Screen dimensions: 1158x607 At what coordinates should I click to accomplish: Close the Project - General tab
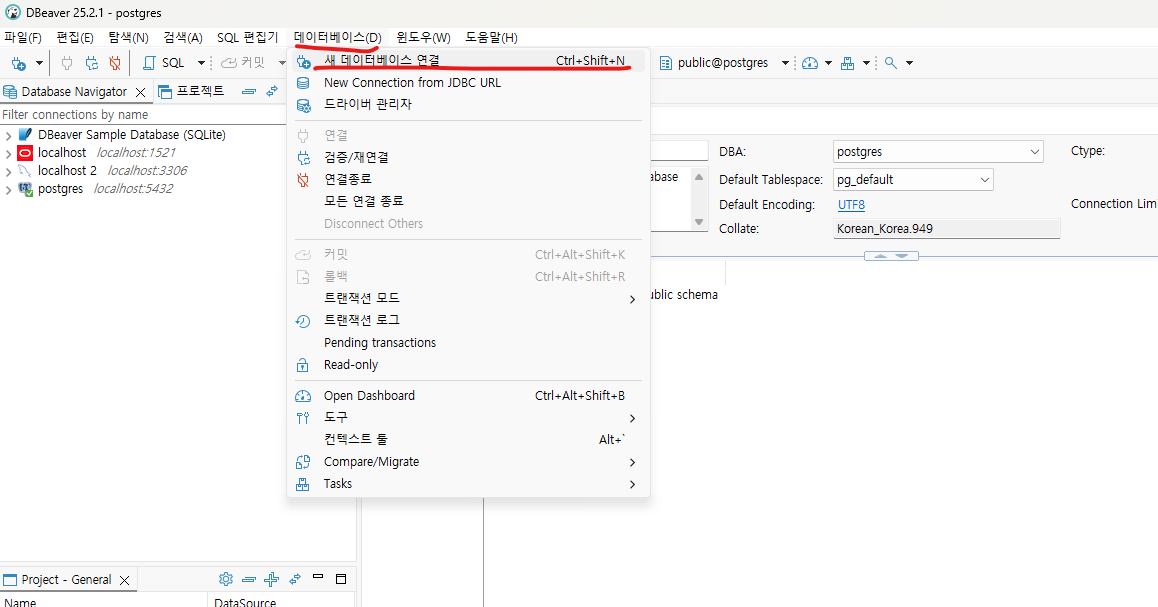[x=124, y=580]
